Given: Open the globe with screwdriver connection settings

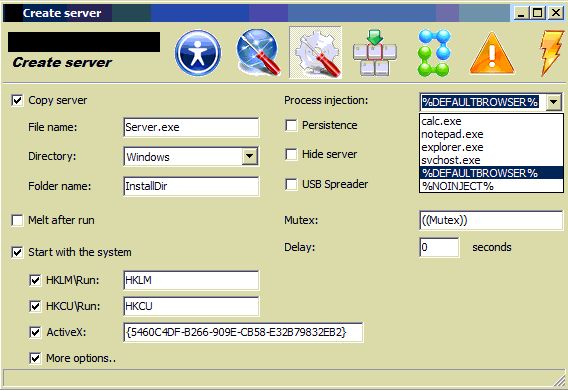Looking at the screenshot, I should 258,53.
